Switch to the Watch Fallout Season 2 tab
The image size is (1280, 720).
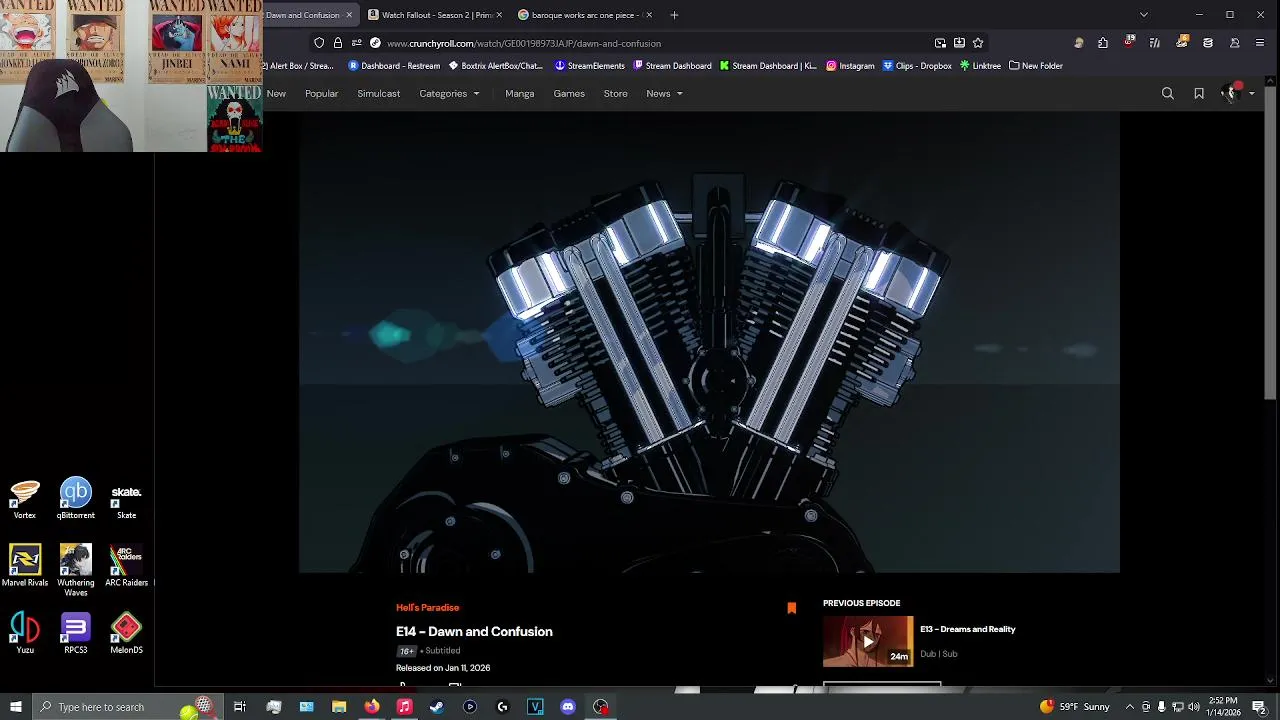[x=436, y=15]
